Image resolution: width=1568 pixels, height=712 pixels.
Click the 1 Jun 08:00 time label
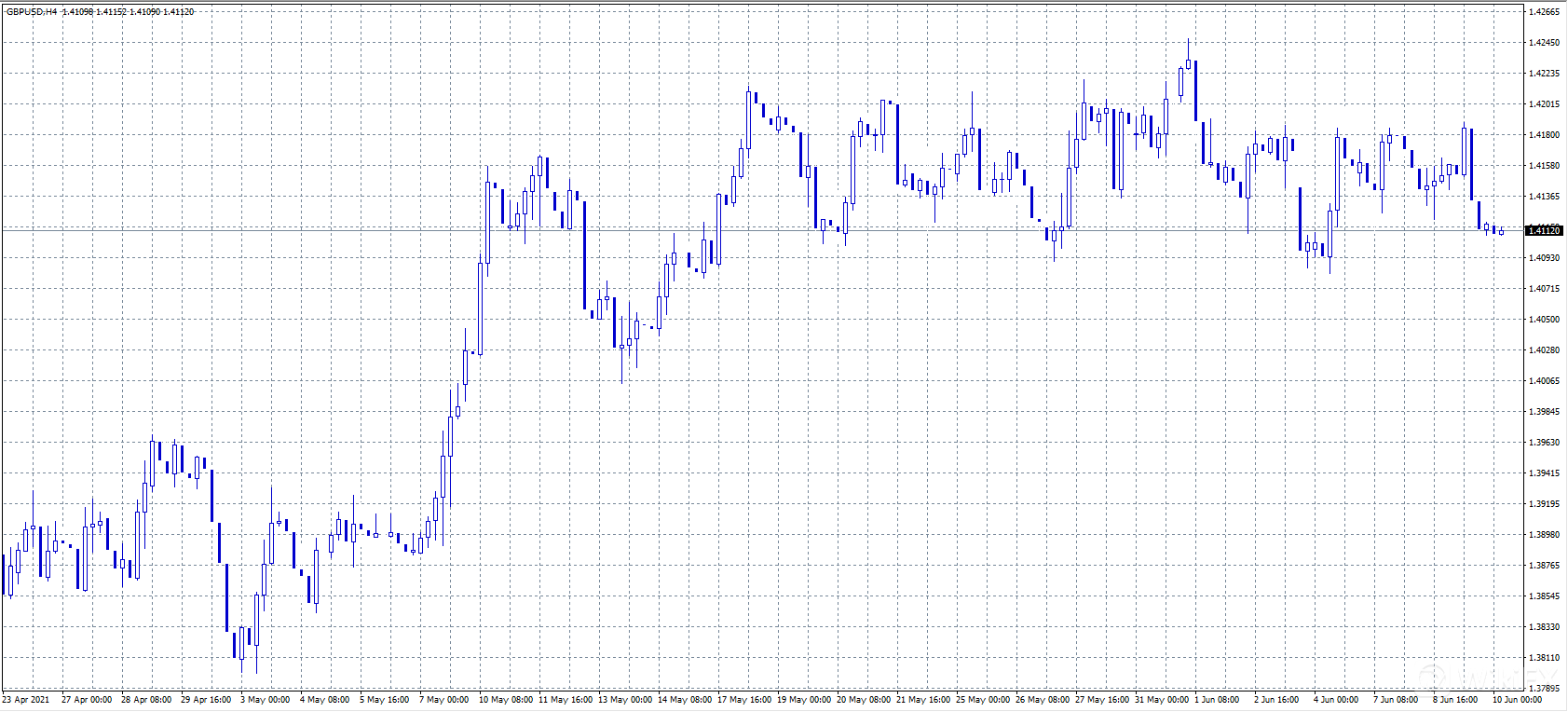click(1217, 700)
